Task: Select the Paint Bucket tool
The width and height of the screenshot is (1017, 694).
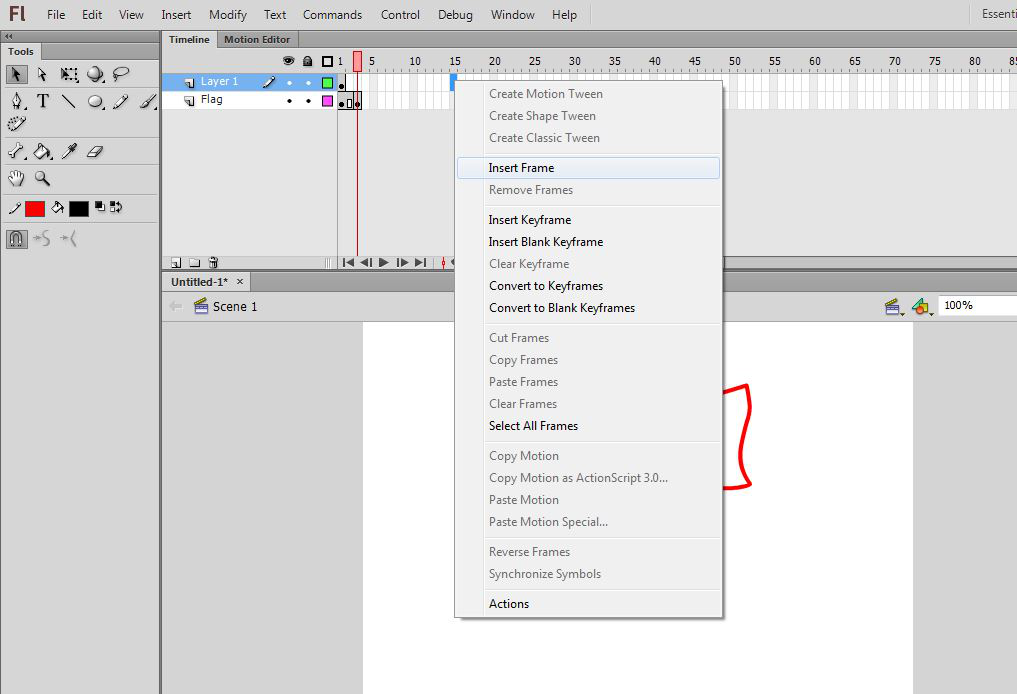Action: (43, 152)
